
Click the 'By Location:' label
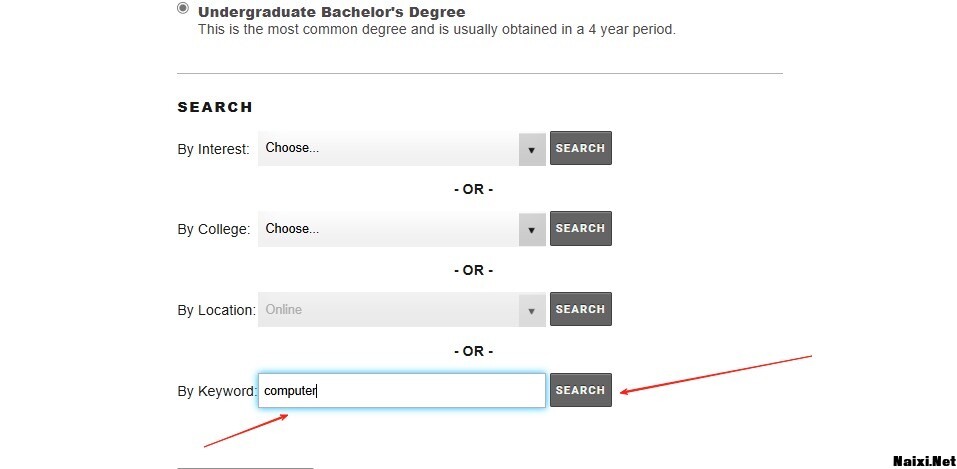coord(216,310)
